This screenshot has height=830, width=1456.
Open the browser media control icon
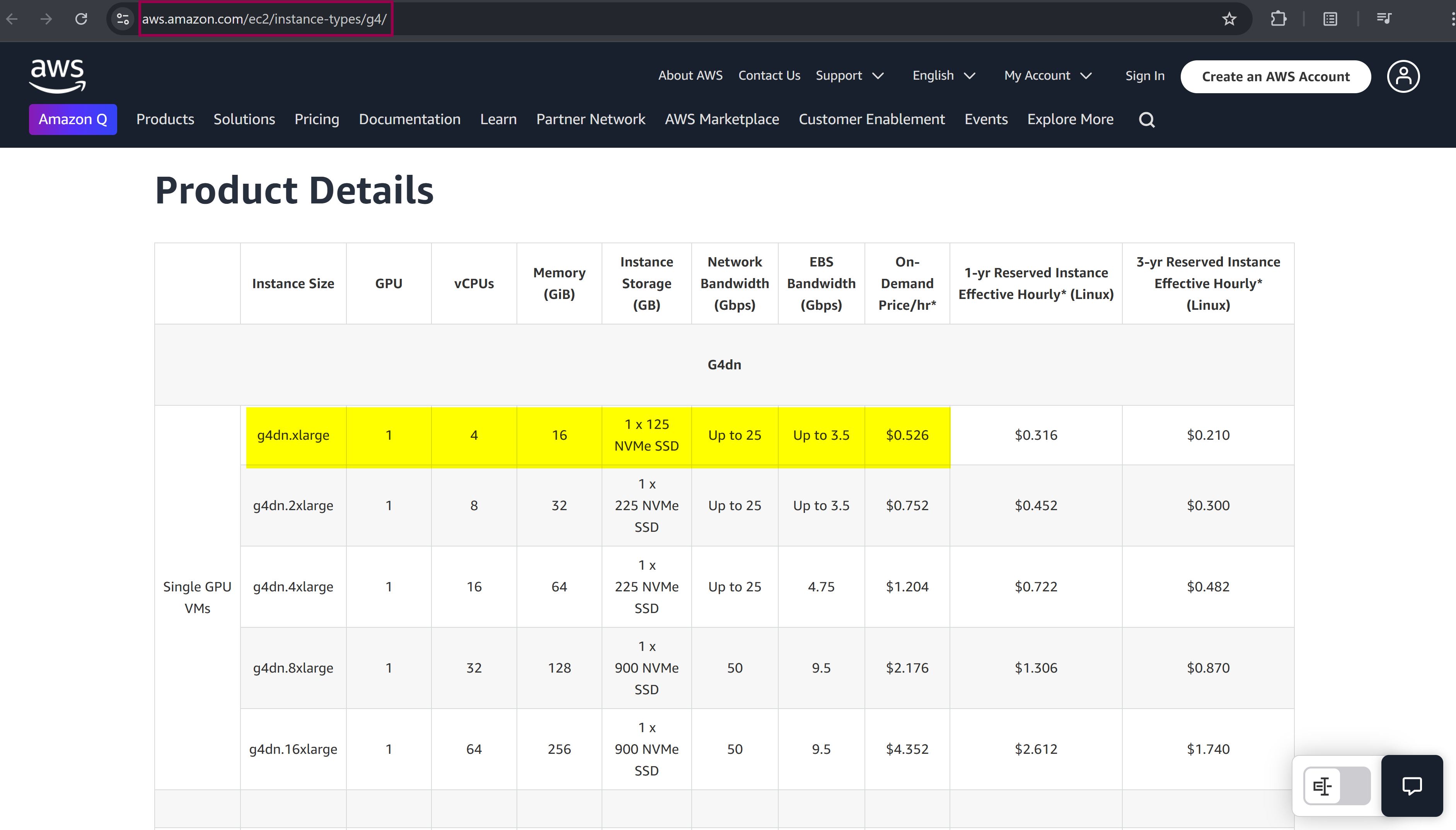(x=1384, y=19)
